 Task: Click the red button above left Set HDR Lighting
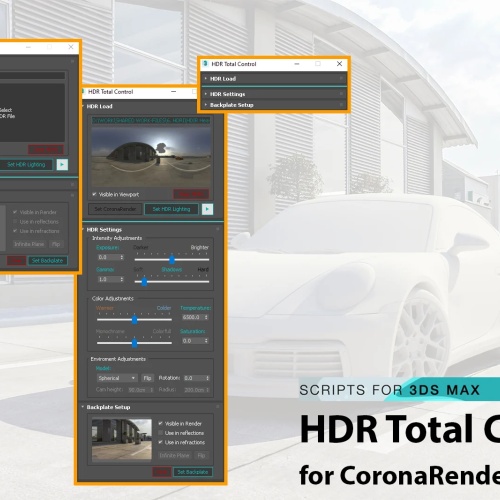click(46, 149)
